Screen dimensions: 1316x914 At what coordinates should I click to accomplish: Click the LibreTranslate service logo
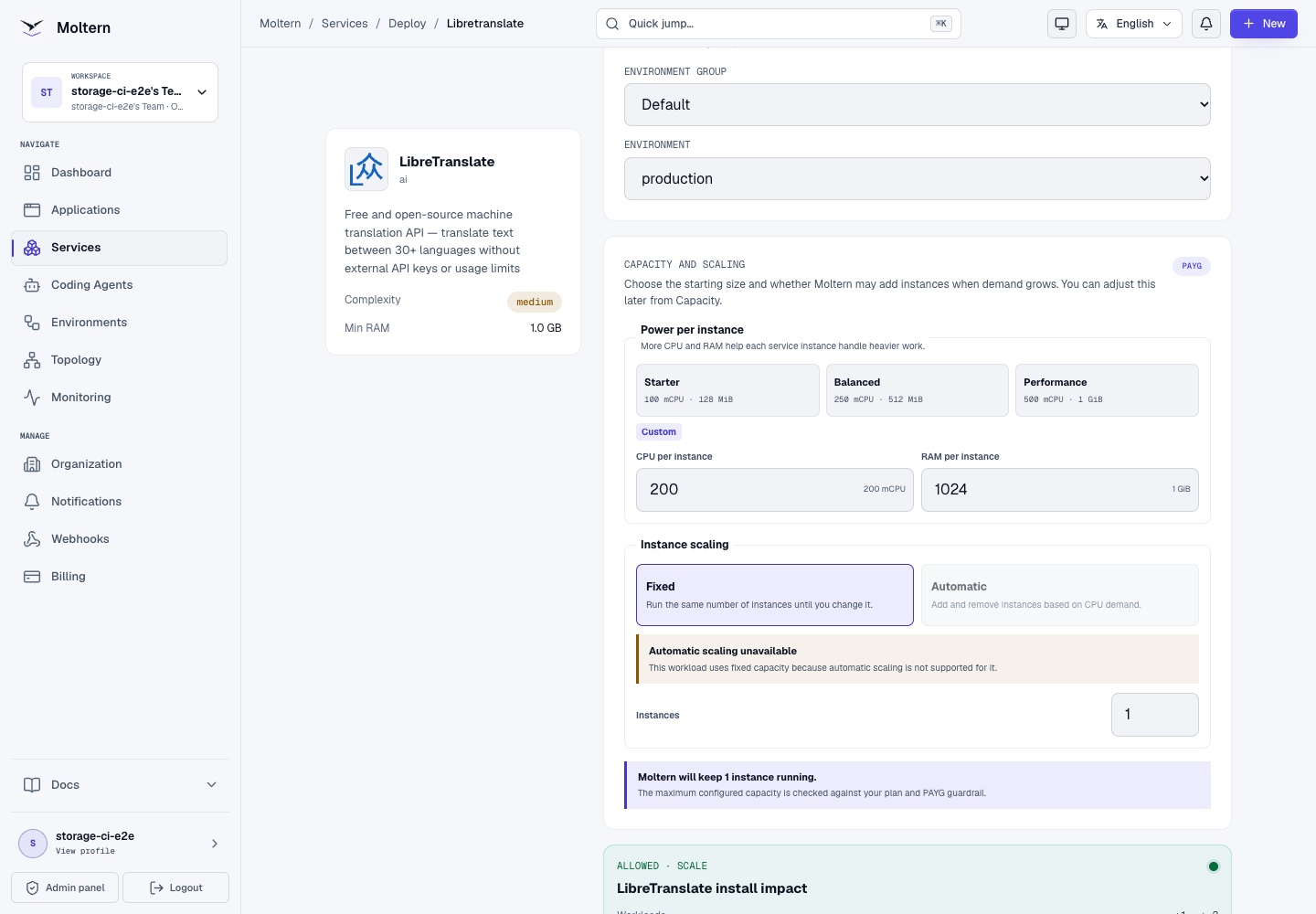click(x=366, y=169)
